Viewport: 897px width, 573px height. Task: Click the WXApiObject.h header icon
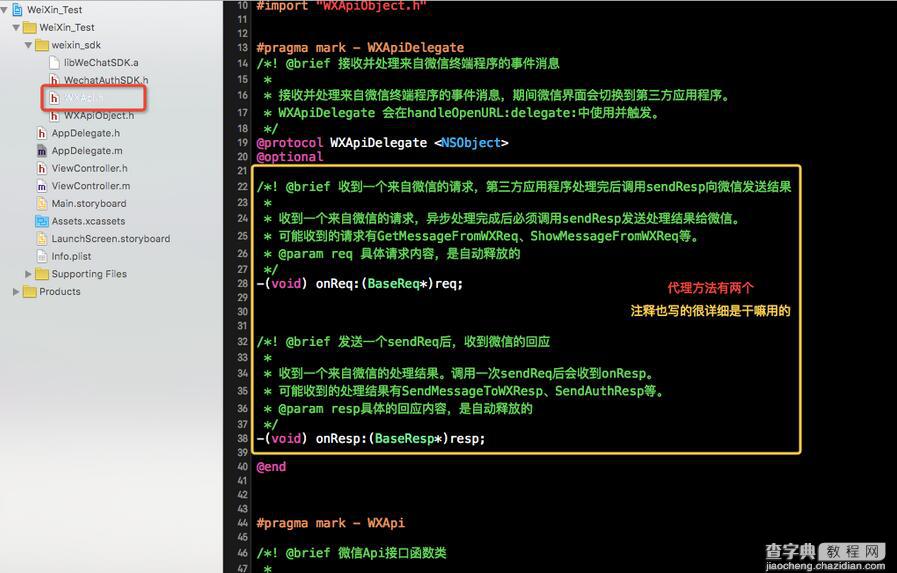pos(54,116)
